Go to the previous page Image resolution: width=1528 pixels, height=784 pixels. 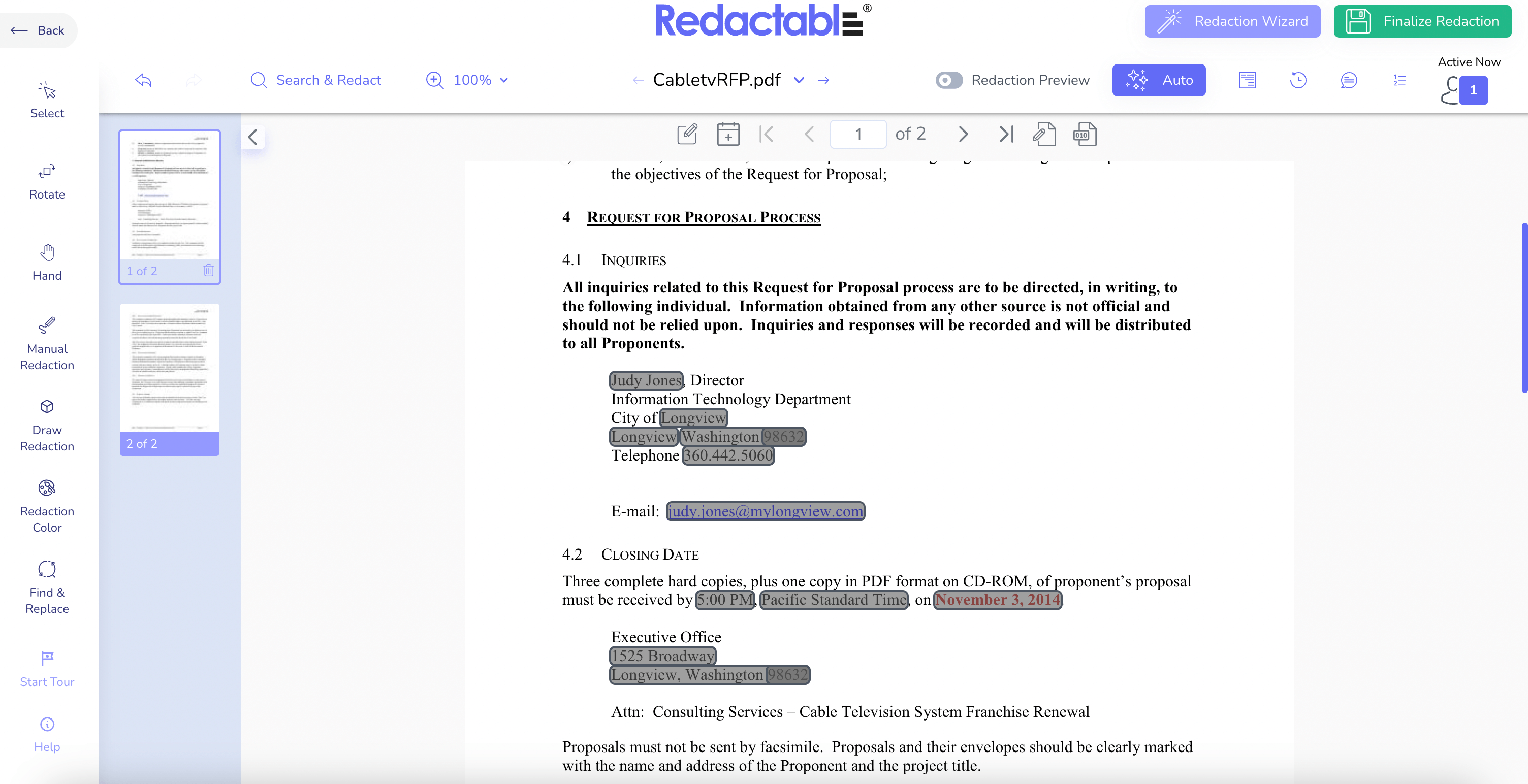pos(809,134)
